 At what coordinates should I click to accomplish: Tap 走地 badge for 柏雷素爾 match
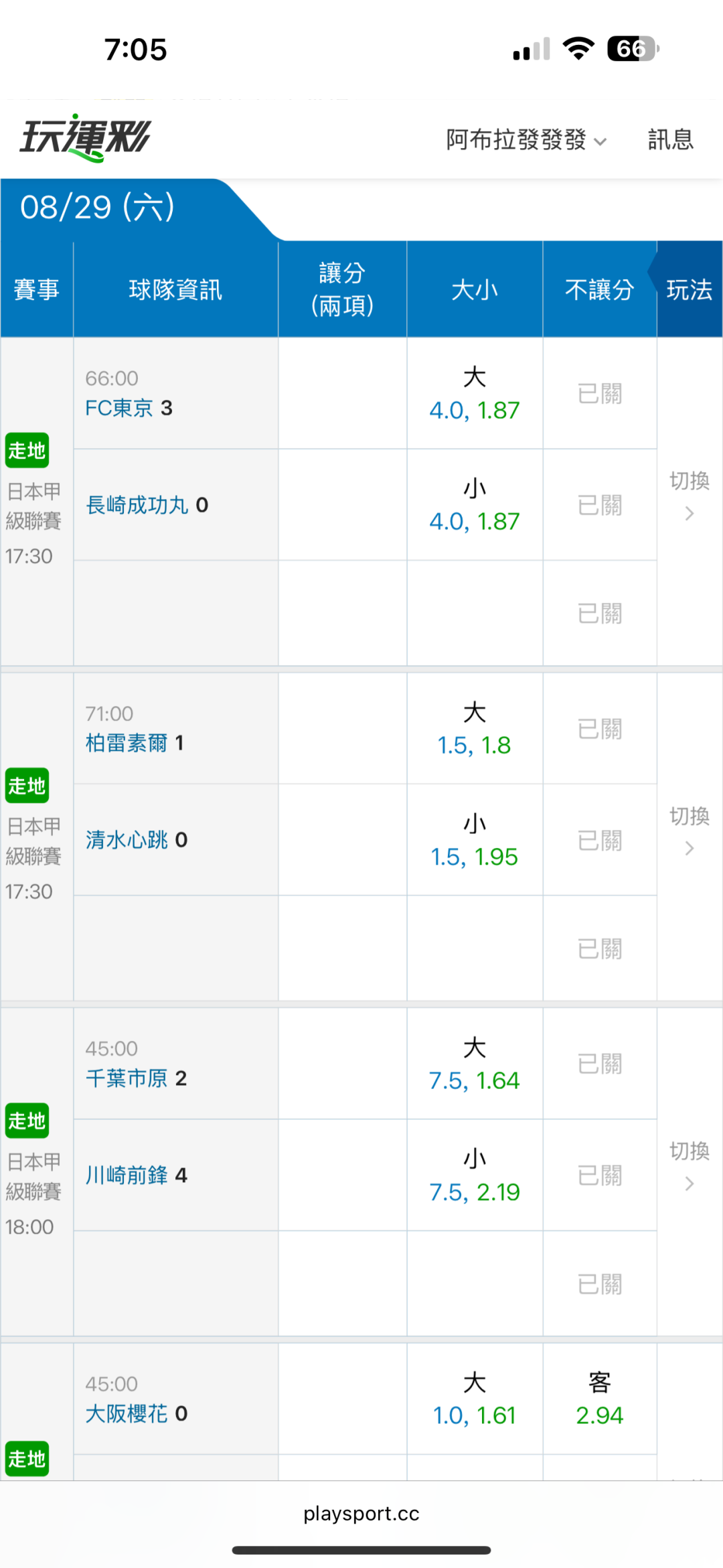pos(27,786)
